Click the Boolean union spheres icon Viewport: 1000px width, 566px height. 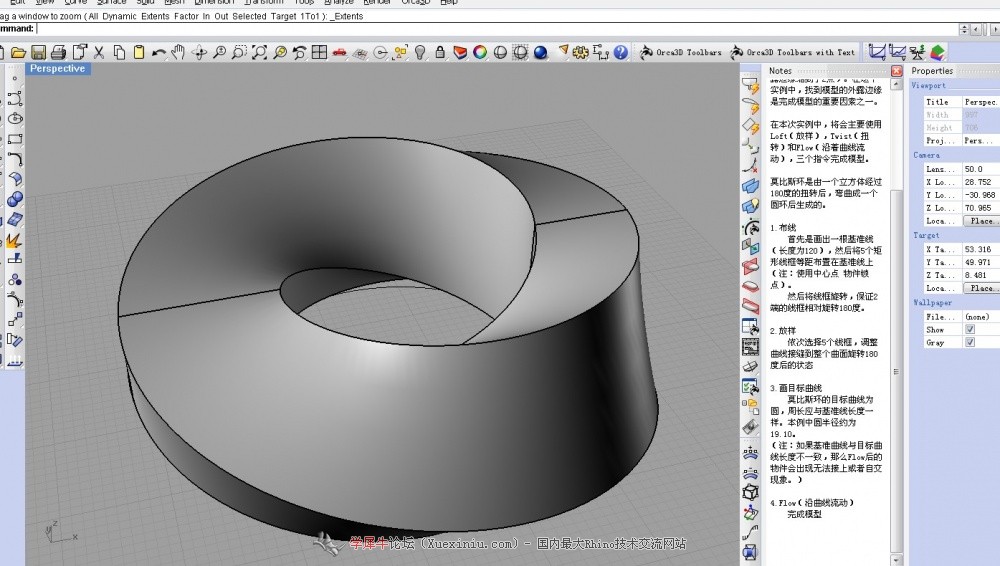click(x=15, y=199)
